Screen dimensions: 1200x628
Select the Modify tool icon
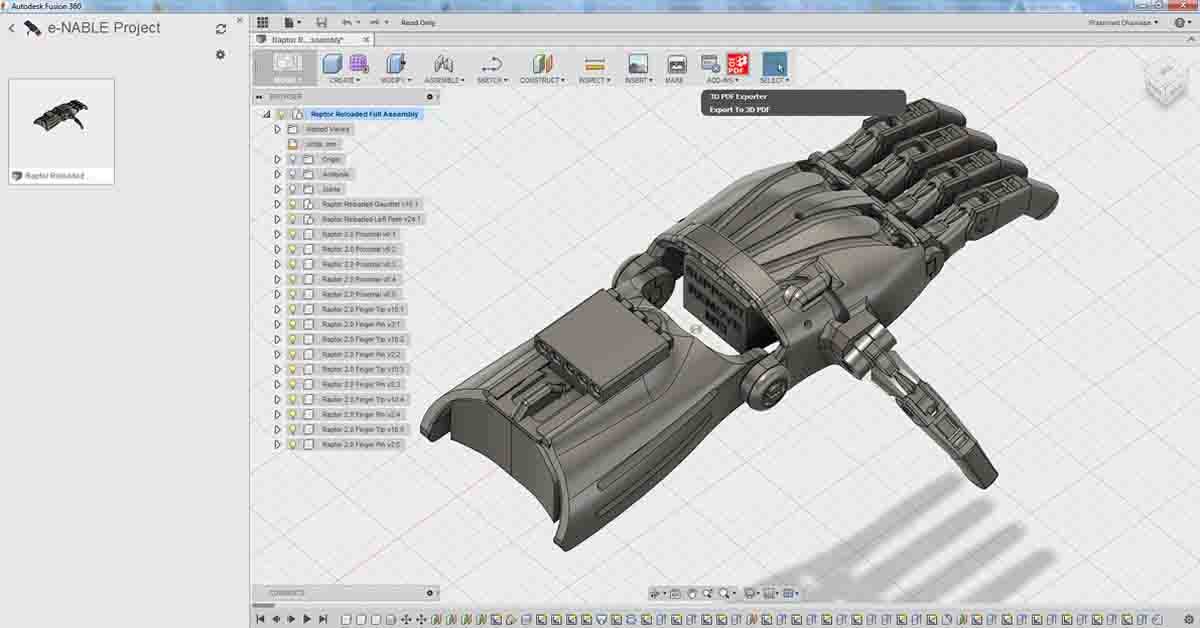coord(393,62)
